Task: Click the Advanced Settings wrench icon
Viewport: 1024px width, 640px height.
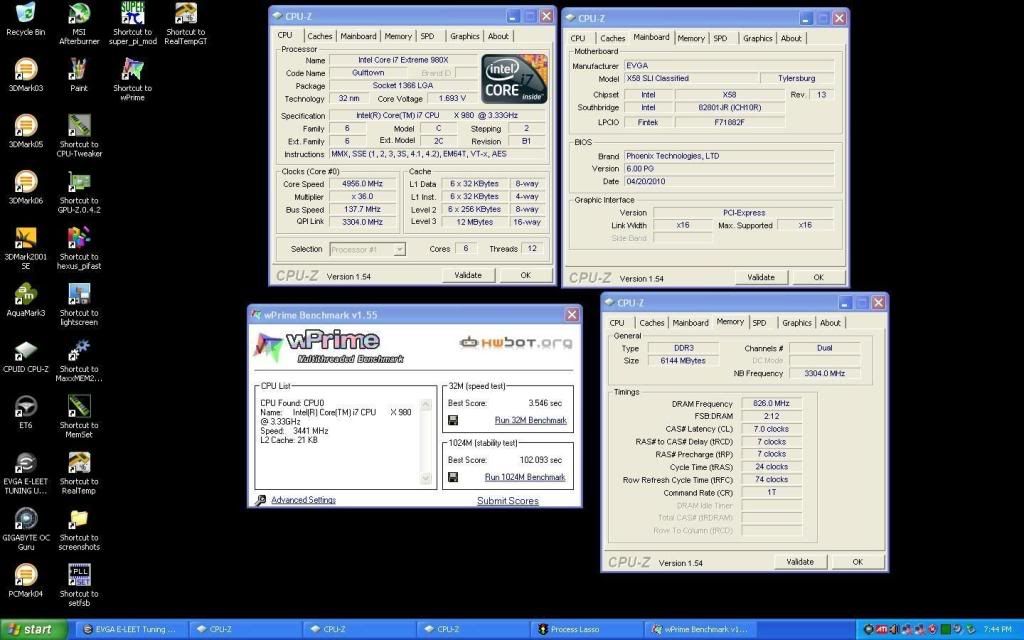Action: click(x=261, y=500)
